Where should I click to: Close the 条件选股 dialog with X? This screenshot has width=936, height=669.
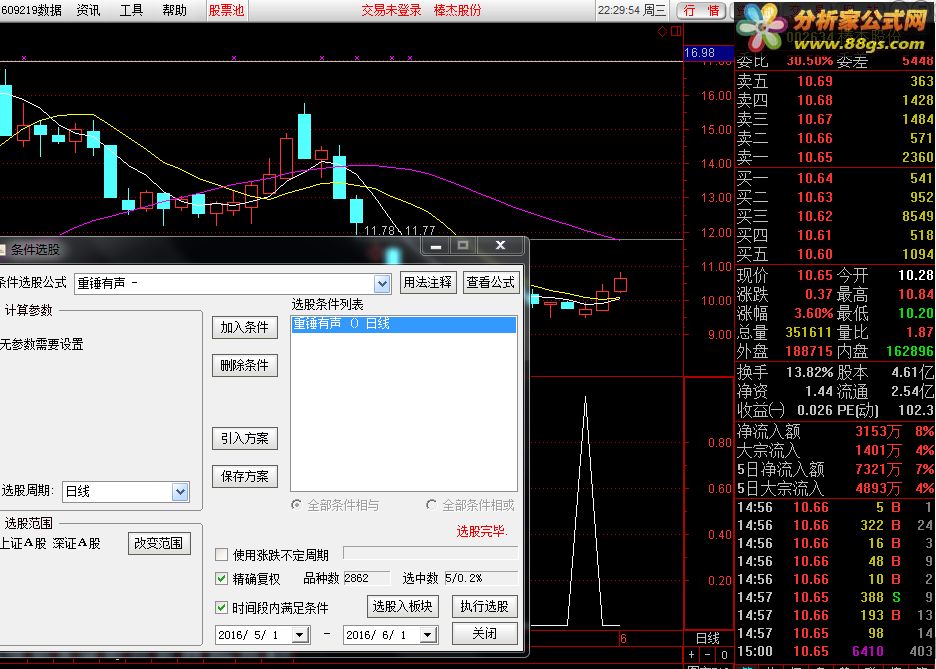500,246
